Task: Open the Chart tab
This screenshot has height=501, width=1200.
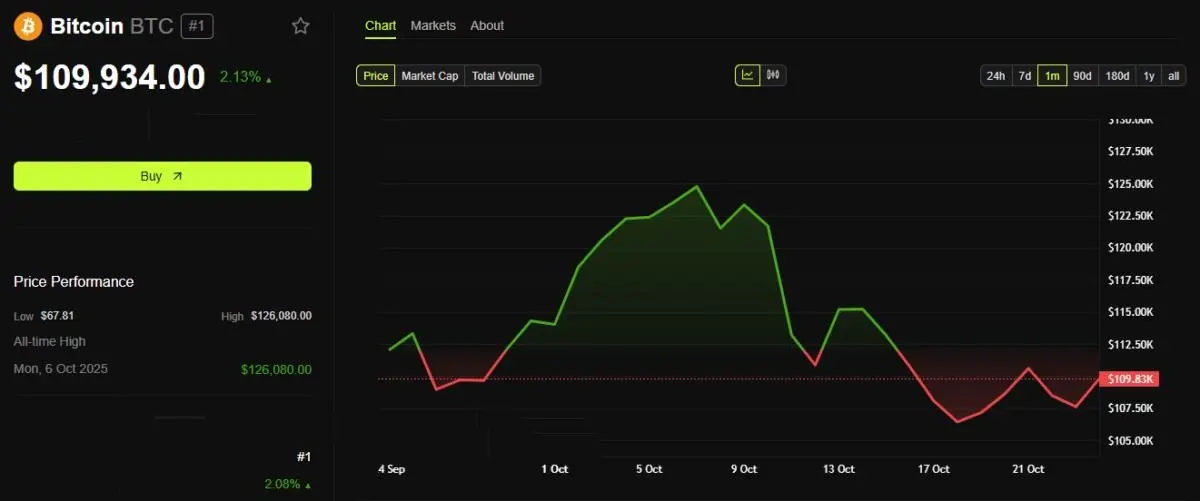Action: click(x=380, y=25)
